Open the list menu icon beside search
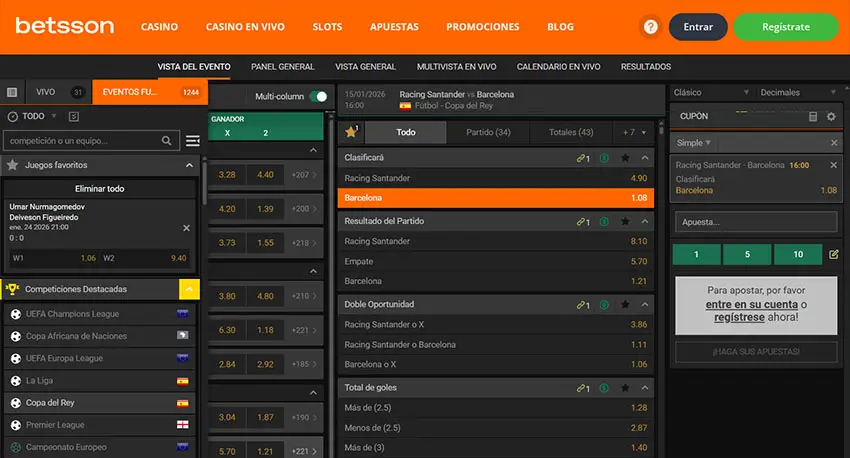 coord(192,141)
